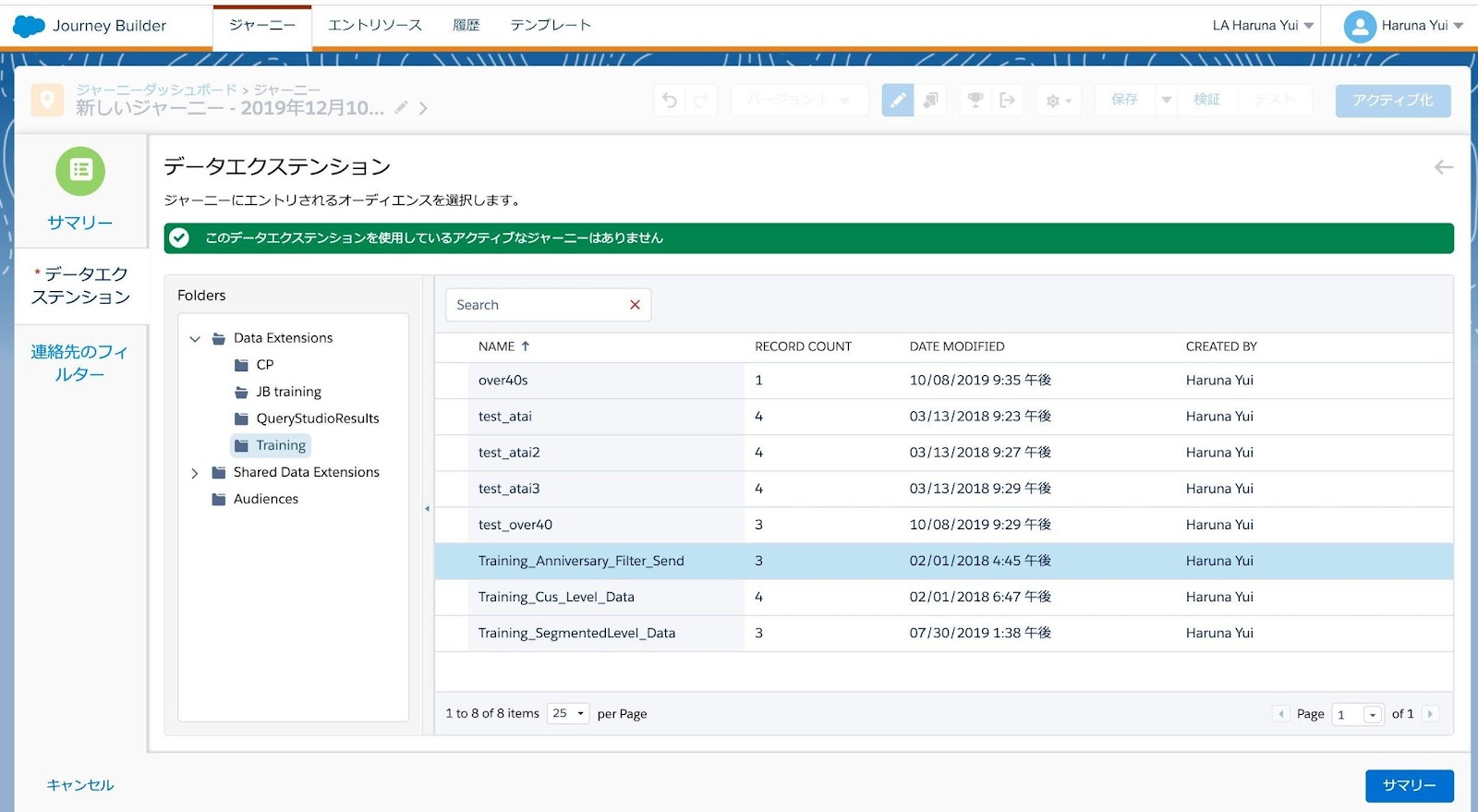The width and height of the screenshot is (1478, 812).
Task: Open the Haruna Yui user menu arrow
Action: pos(1459,26)
